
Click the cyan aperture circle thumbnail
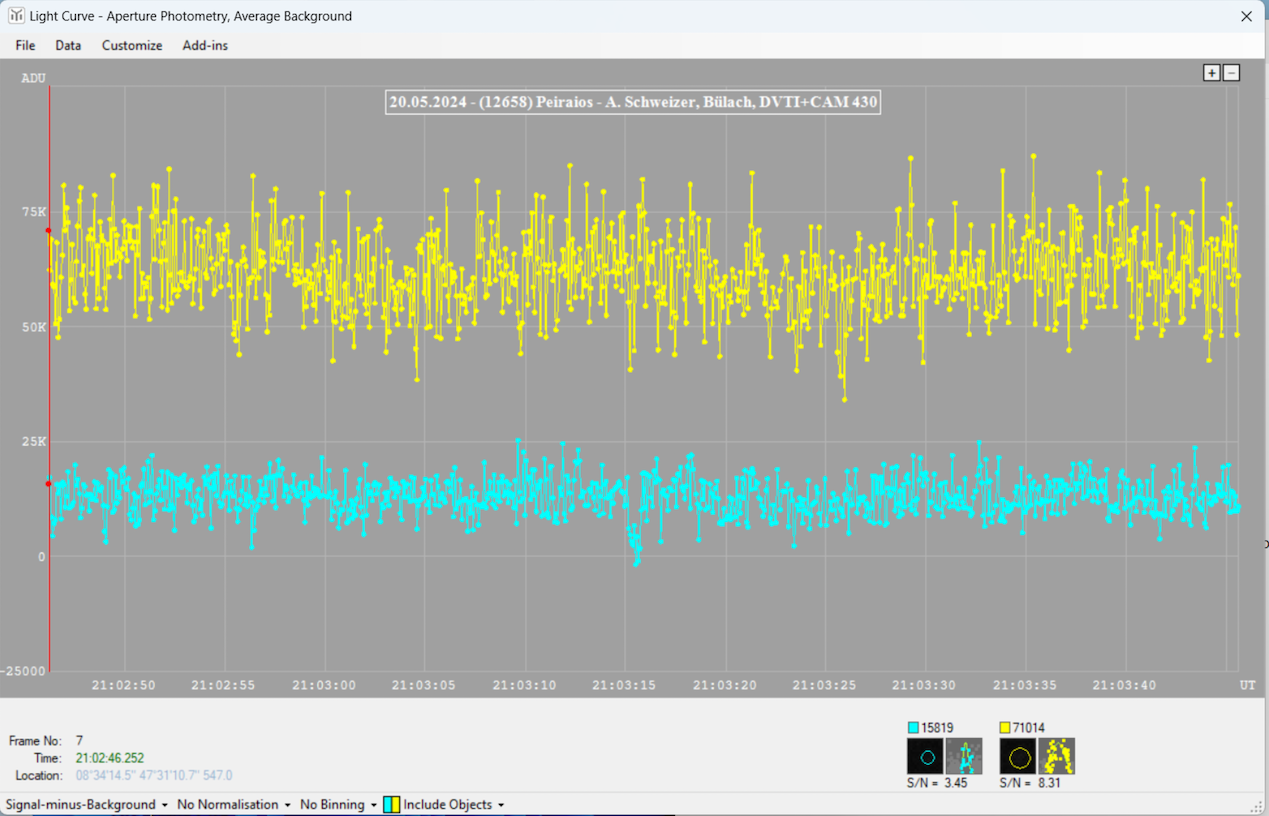click(926, 757)
